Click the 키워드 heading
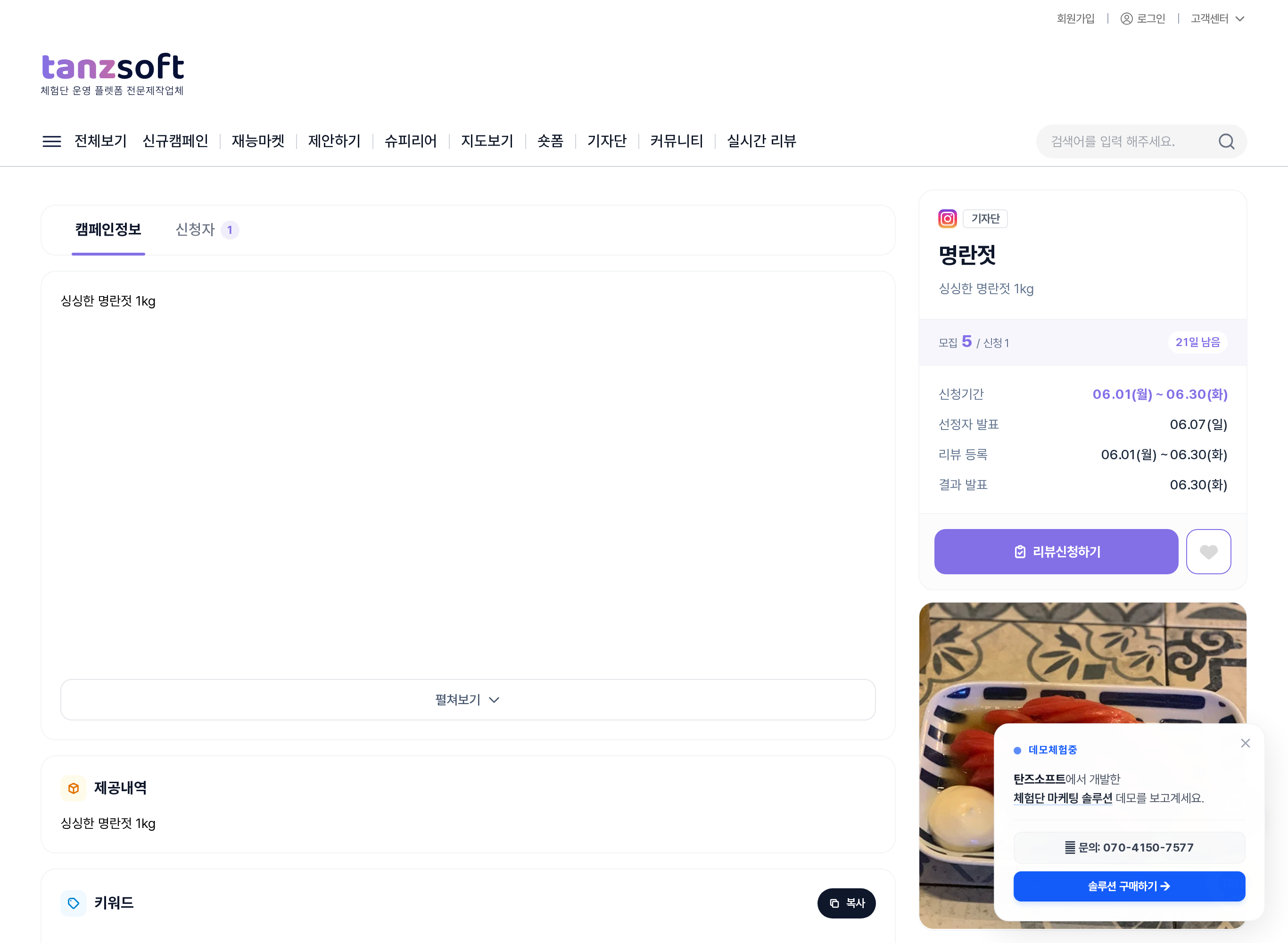The image size is (1288, 943). (x=114, y=903)
